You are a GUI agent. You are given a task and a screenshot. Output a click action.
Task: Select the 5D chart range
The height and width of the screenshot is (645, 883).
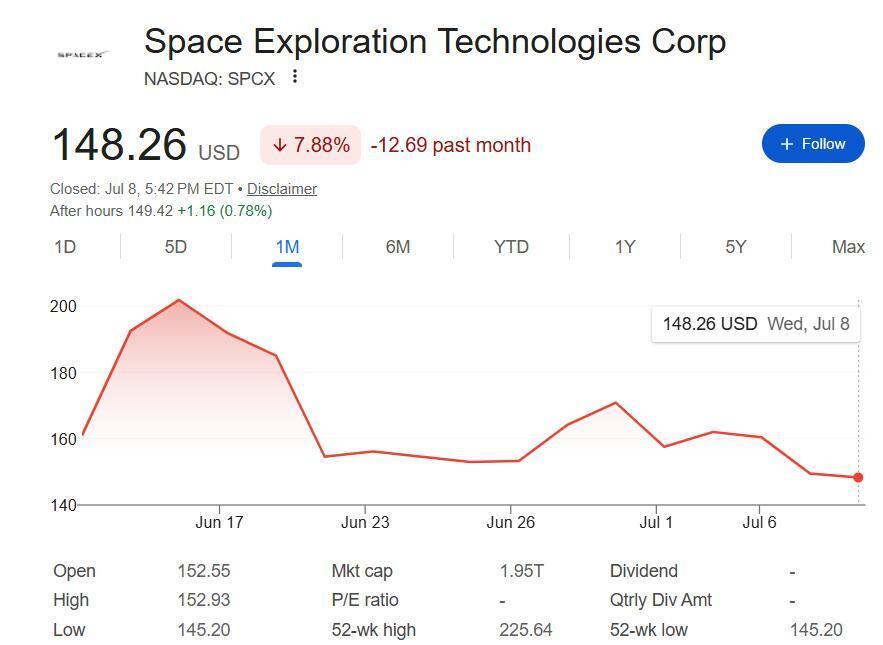pyautogui.click(x=175, y=247)
